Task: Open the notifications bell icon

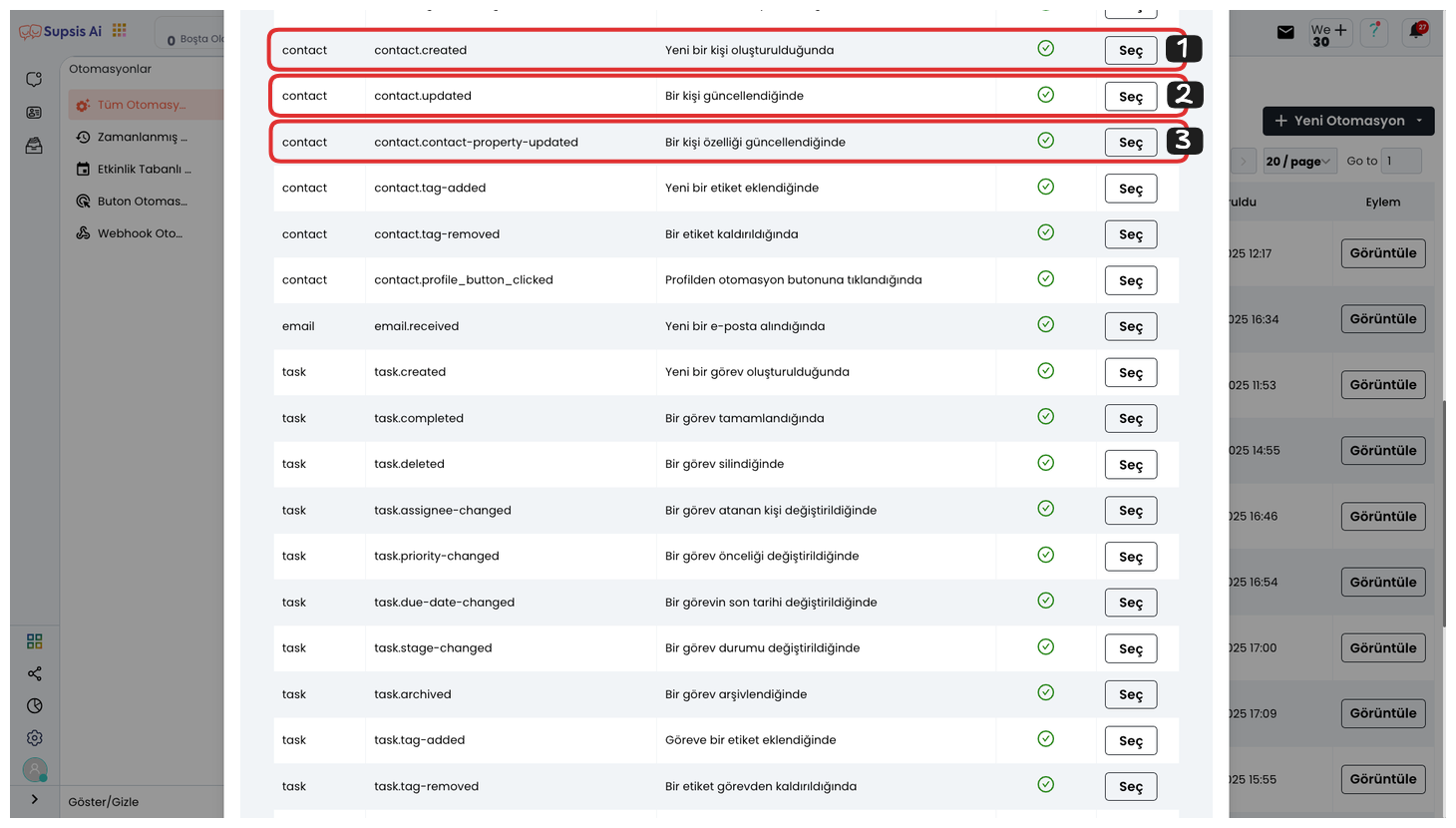Action: [x=1416, y=31]
